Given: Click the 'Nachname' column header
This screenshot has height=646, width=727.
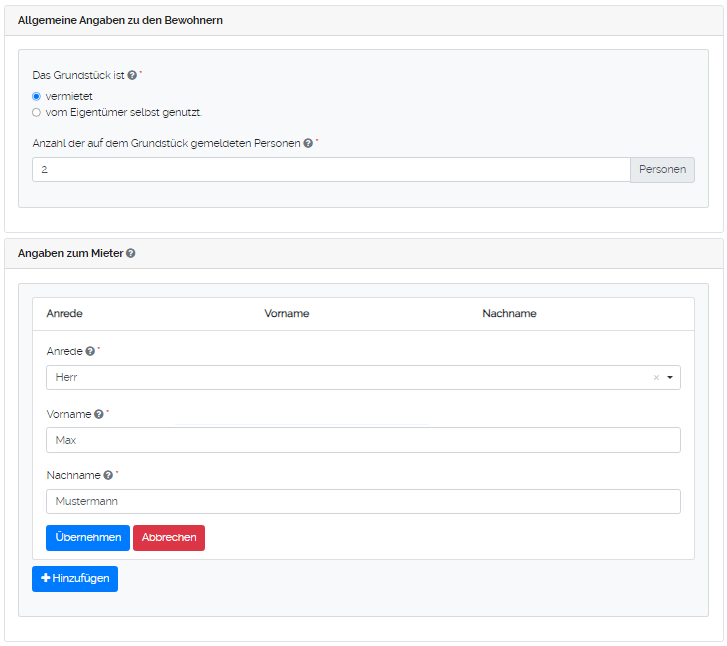Looking at the screenshot, I should [x=509, y=314].
